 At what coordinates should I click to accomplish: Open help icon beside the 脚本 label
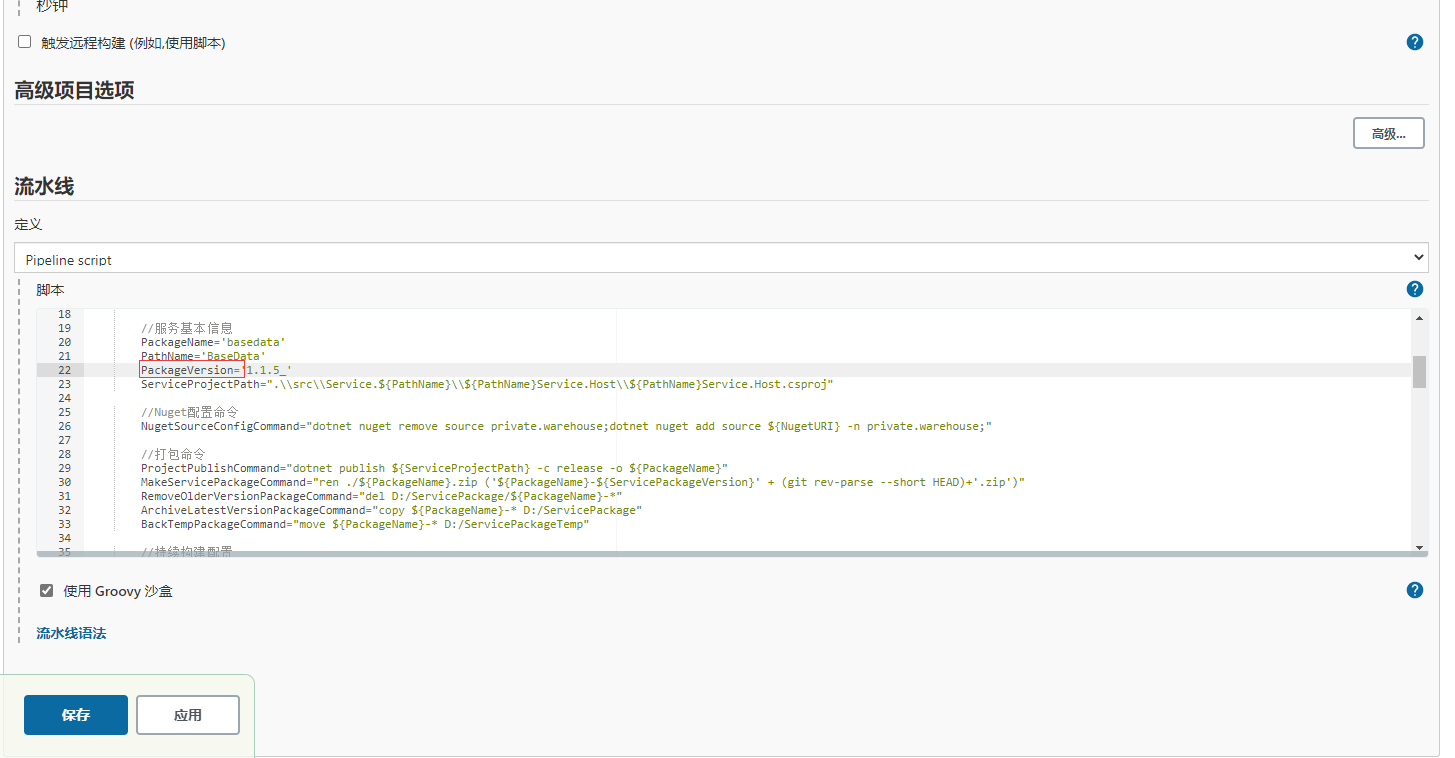tap(1414, 288)
